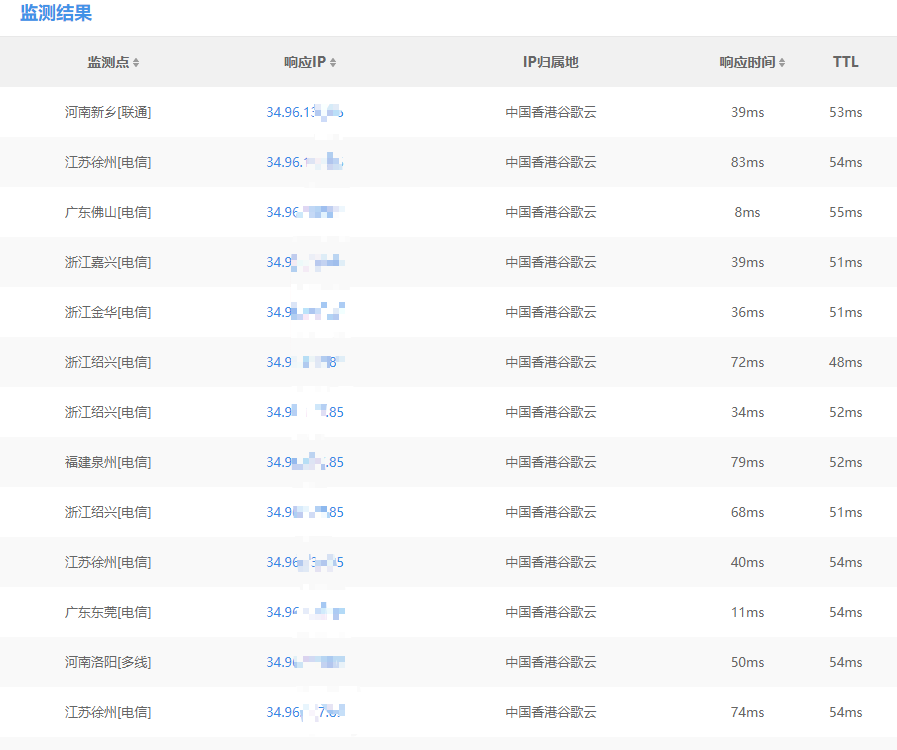Click the 监测结果 section heading
The image size is (897, 750).
coord(56,14)
